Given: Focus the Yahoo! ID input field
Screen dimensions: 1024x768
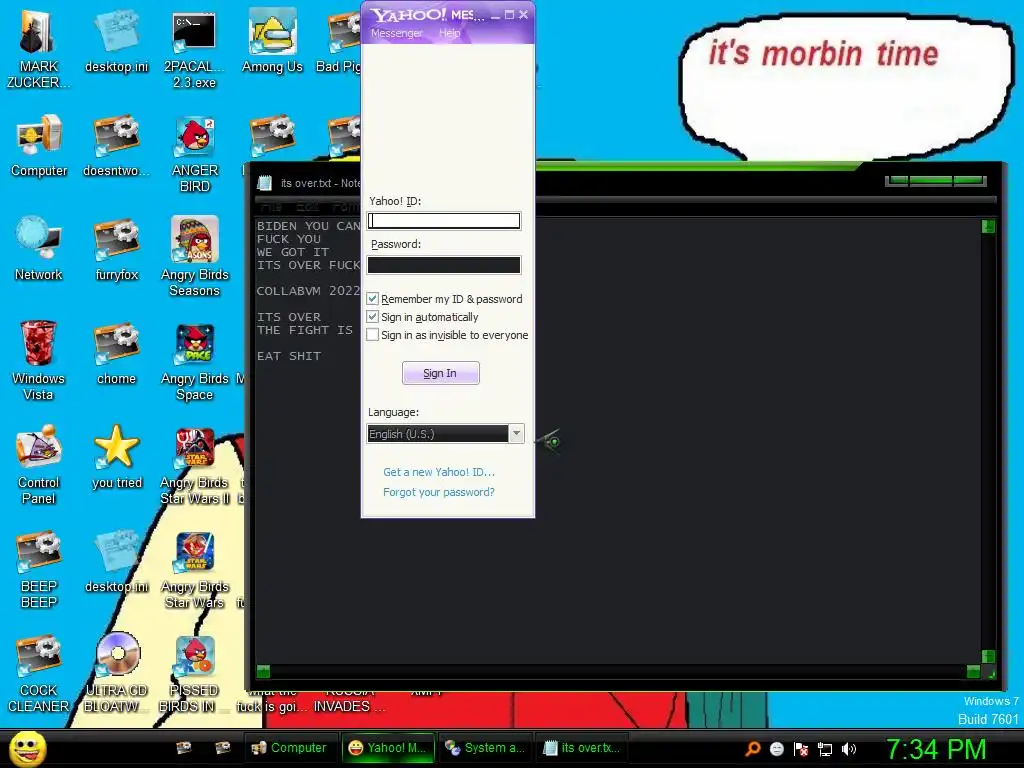Looking at the screenshot, I should (444, 221).
